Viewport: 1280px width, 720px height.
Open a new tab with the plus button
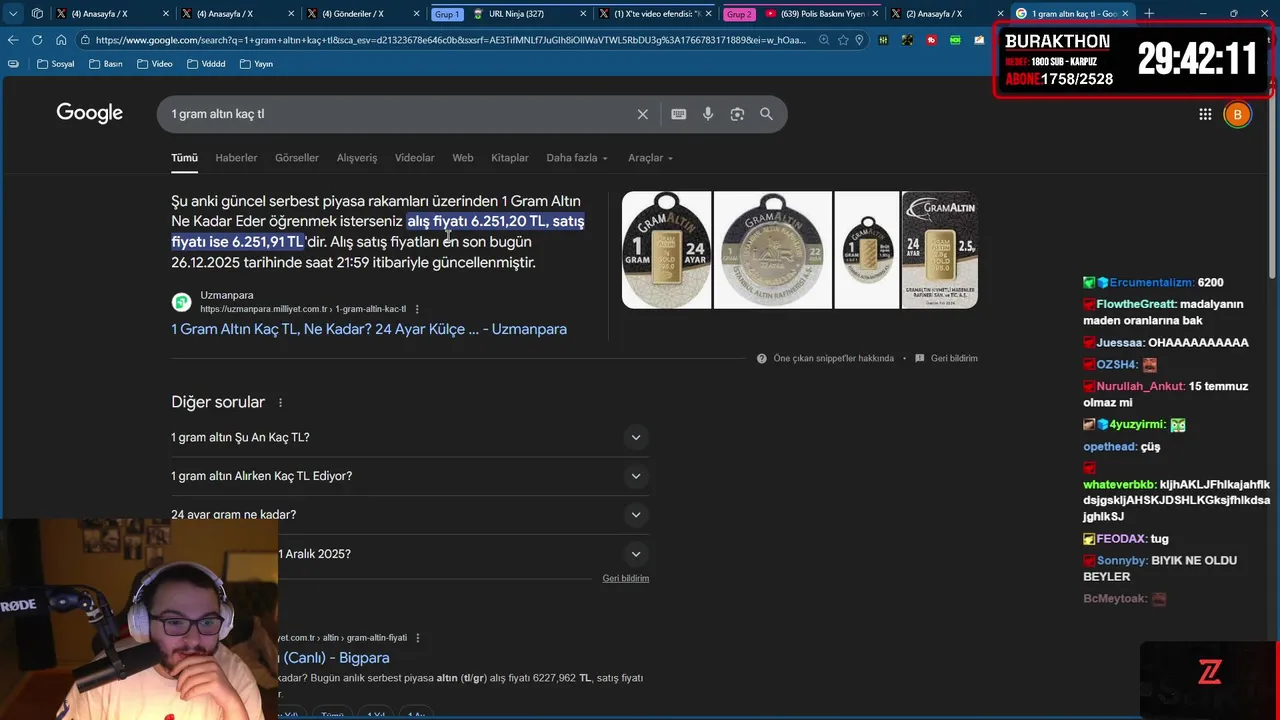(x=1149, y=14)
